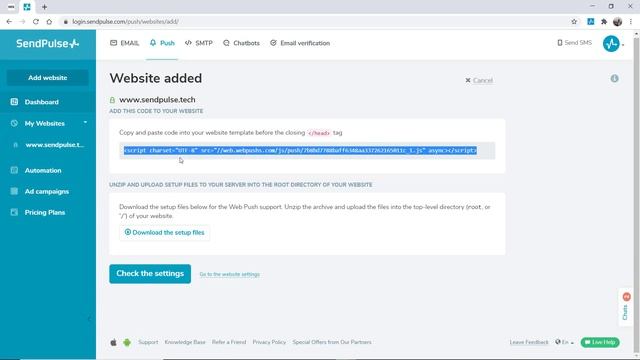Open the Support footer link

(x=148, y=342)
